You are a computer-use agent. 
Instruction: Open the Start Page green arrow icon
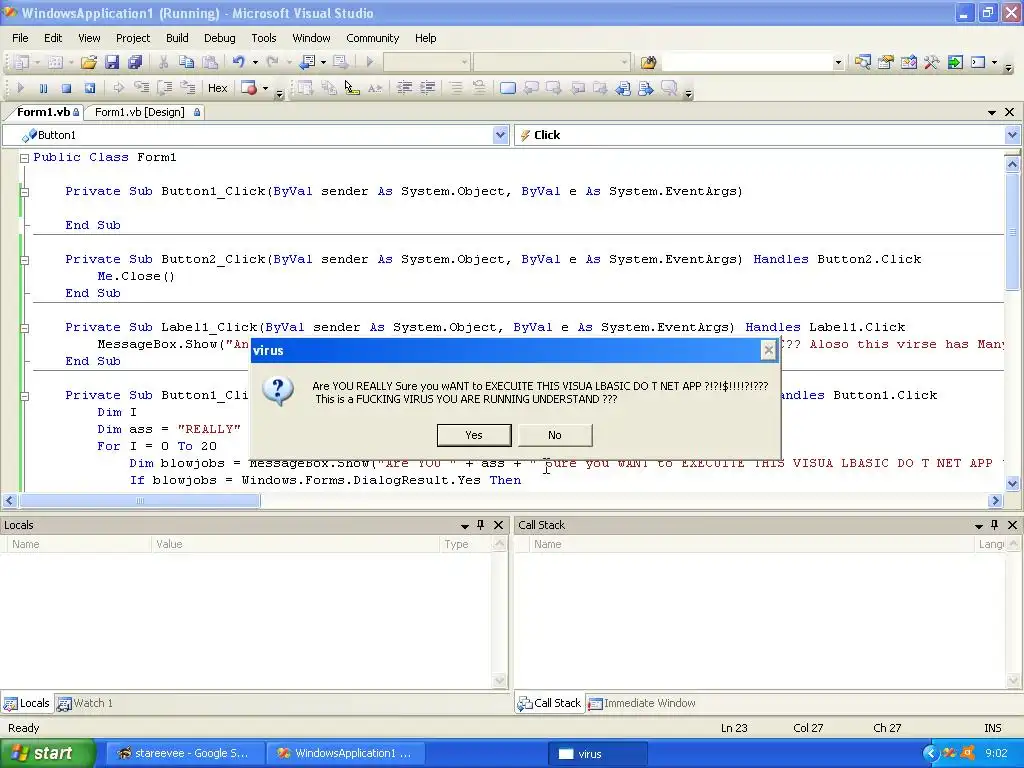[x=955, y=62]
